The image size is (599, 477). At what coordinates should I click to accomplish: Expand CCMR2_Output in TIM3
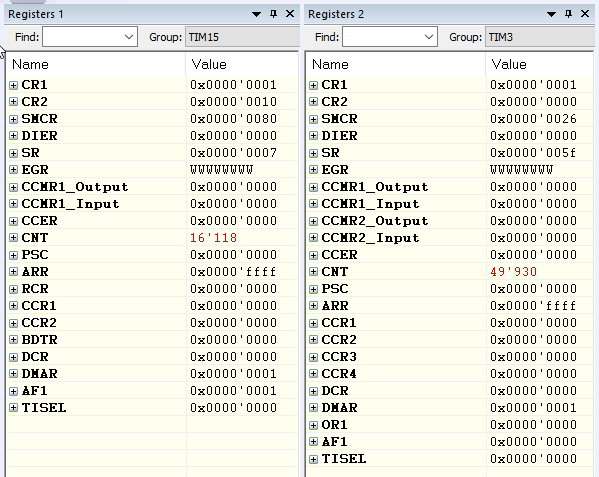[x=313, y=221]
